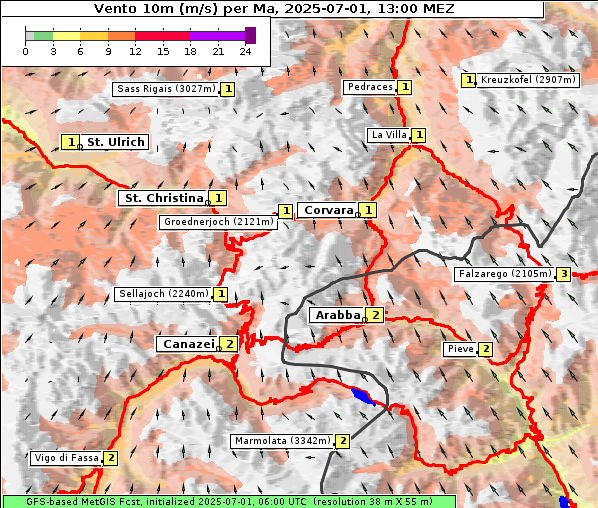Click the purple segment of wind legend
The width and height of the screenshot is (598, 508).
[217, 36]
